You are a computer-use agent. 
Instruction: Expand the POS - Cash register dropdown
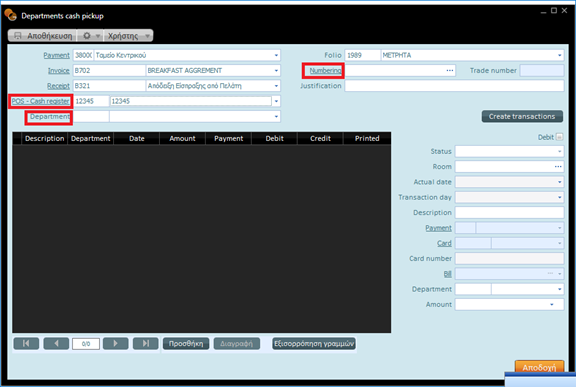(x=276, y=101)
